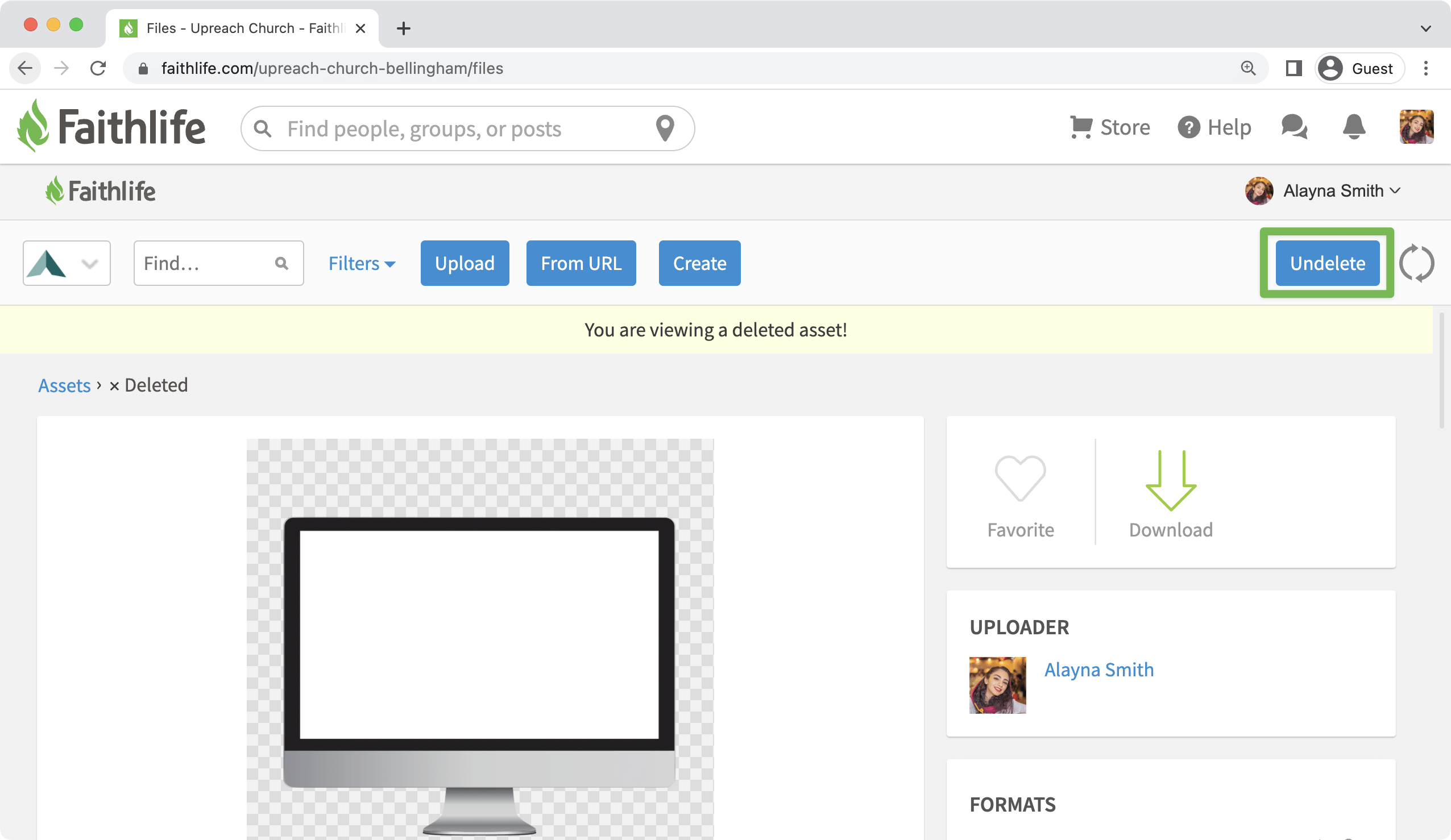Click the browser address bar URL
The width and height of the screenshot is (1451, 840).
point(331,69)
